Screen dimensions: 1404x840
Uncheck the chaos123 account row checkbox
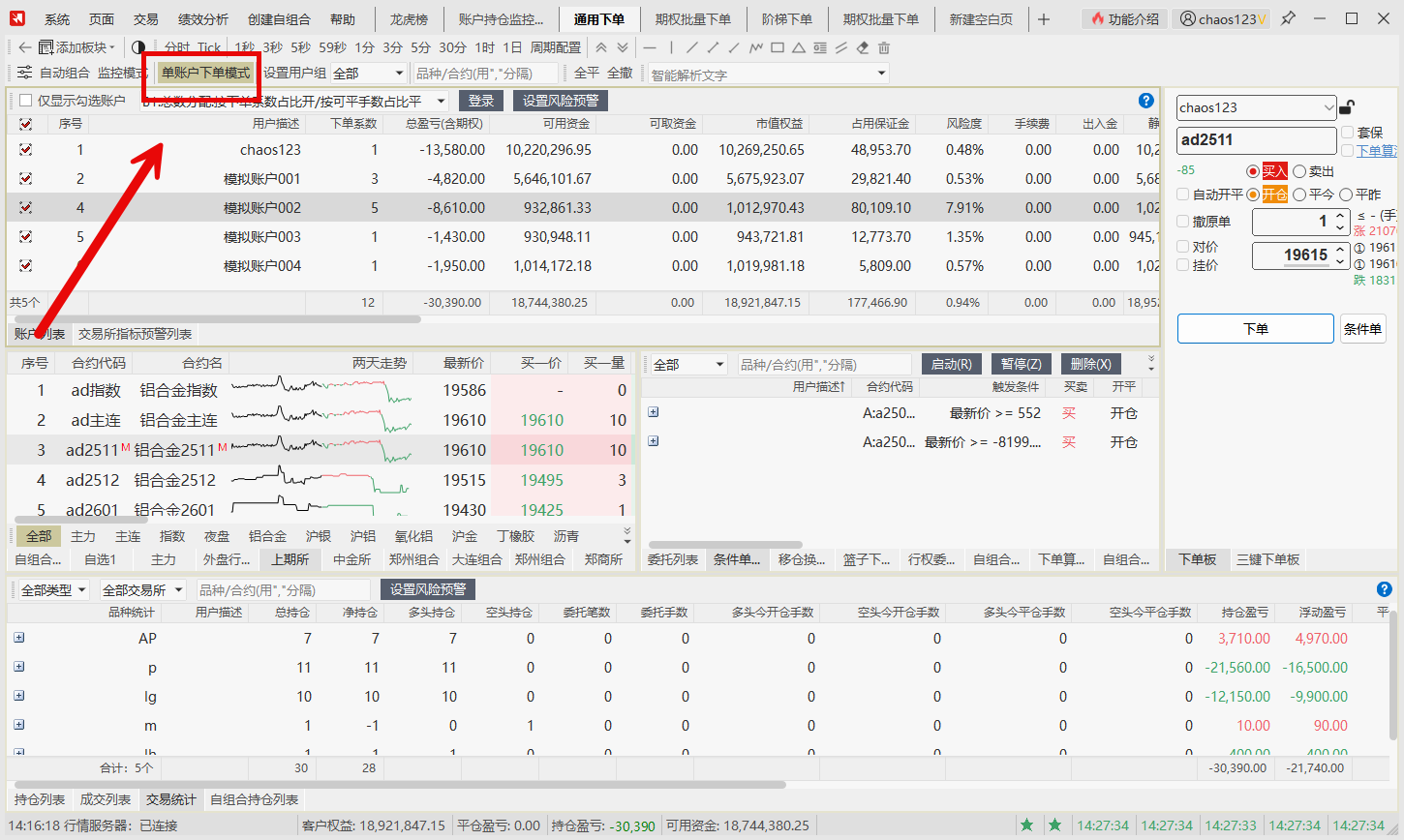click(x=25, y=149)
